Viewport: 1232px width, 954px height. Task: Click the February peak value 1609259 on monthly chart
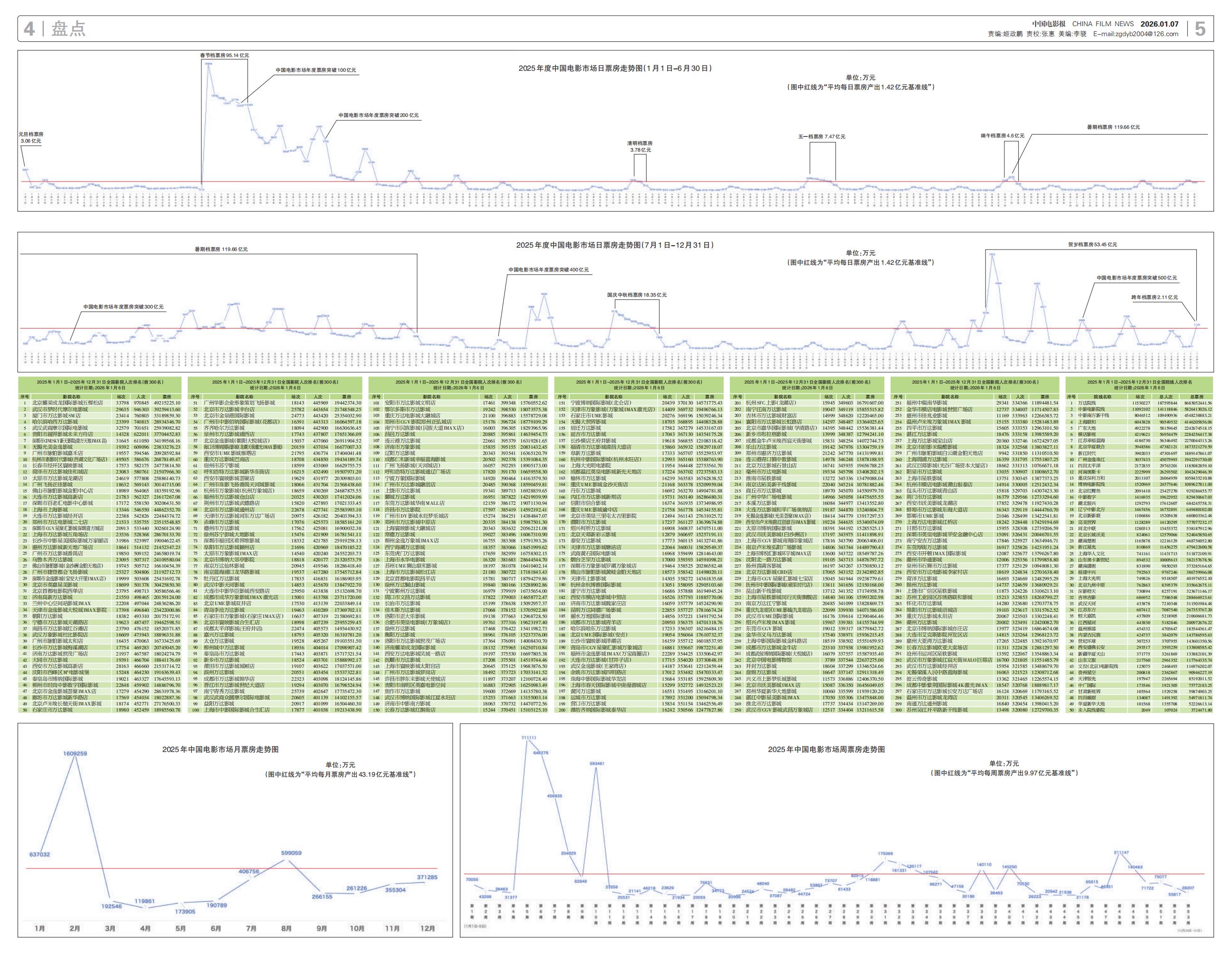[x=75, y=753]
